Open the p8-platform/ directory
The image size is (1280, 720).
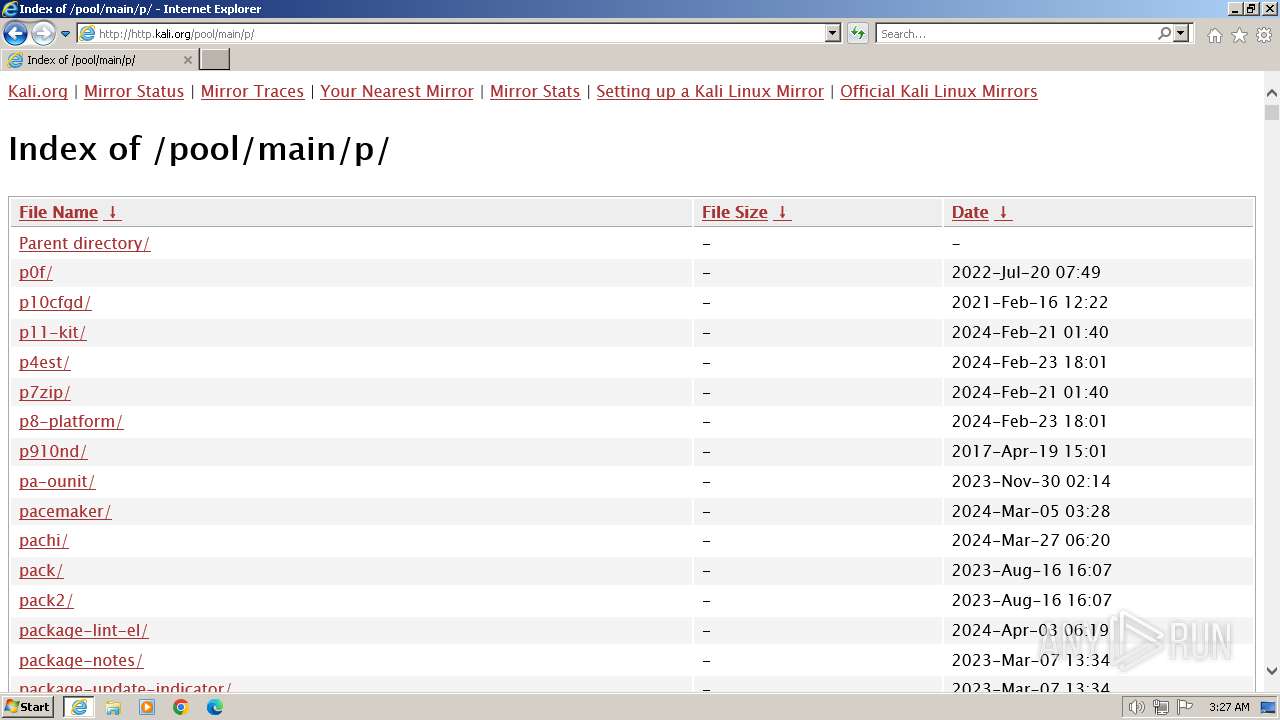click(71, 421)
